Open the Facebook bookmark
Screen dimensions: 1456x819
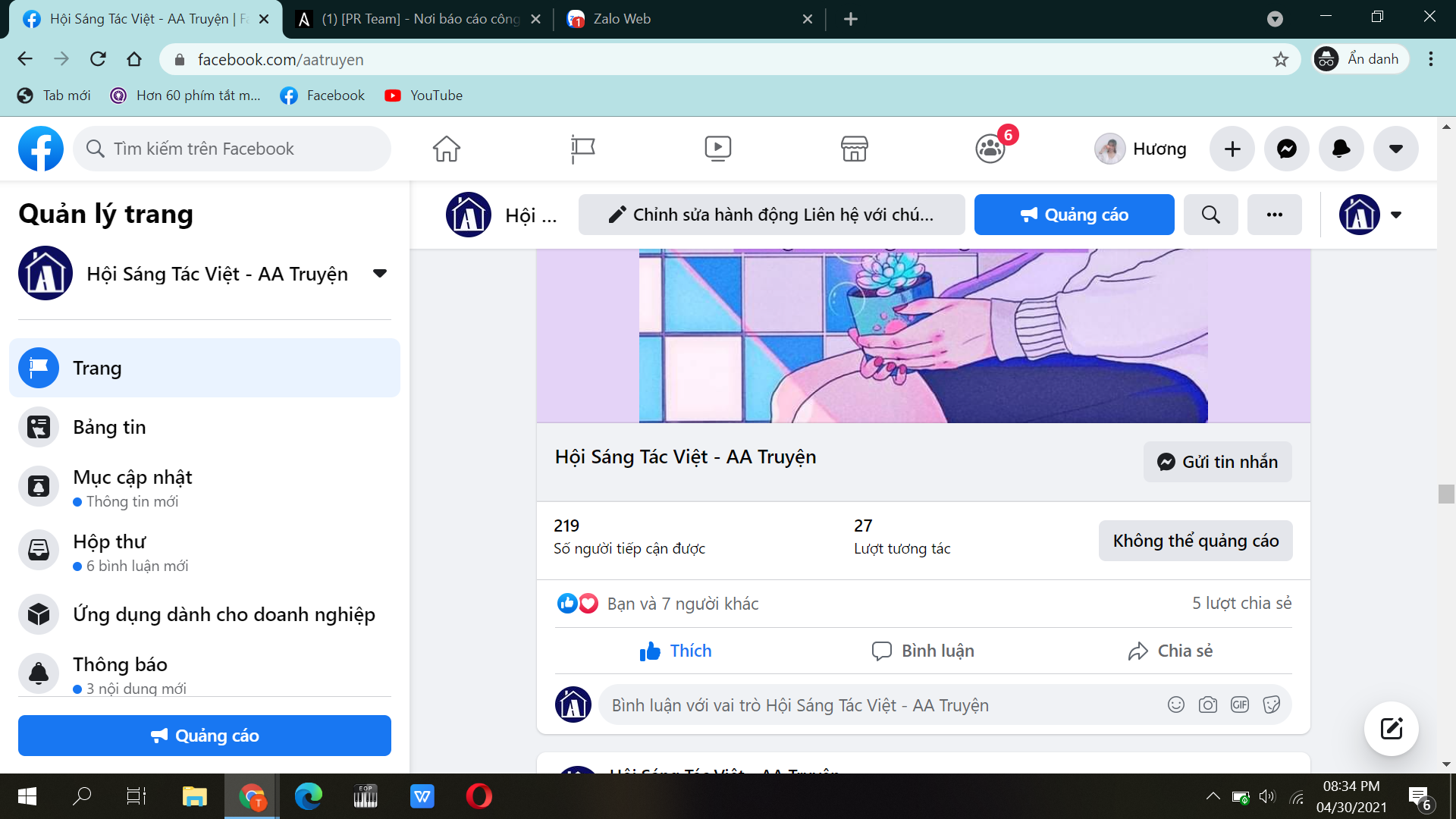pos(322,96)
